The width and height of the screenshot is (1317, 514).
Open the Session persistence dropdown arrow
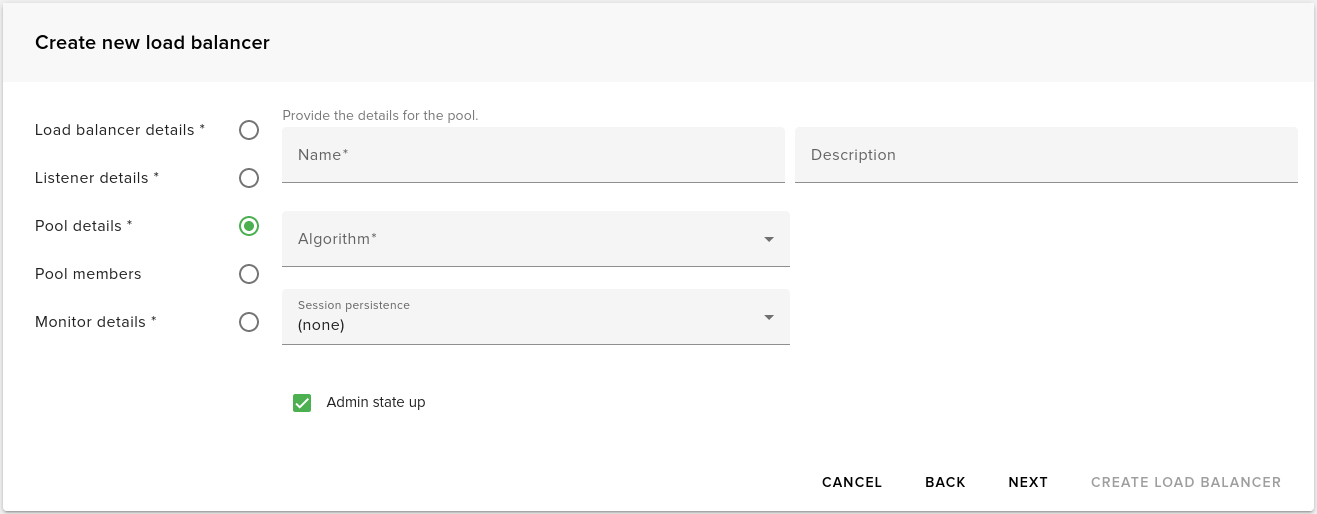(x=769, y=317)
